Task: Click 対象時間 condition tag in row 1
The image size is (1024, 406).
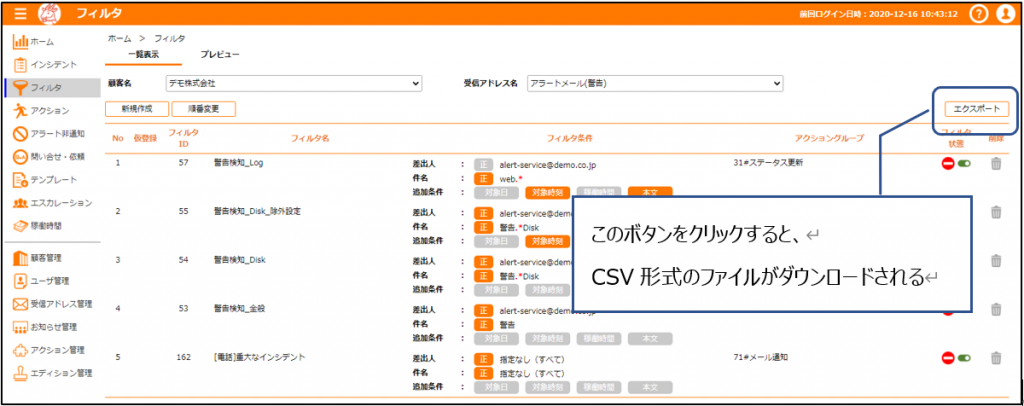Action: (x=547, y=191)
